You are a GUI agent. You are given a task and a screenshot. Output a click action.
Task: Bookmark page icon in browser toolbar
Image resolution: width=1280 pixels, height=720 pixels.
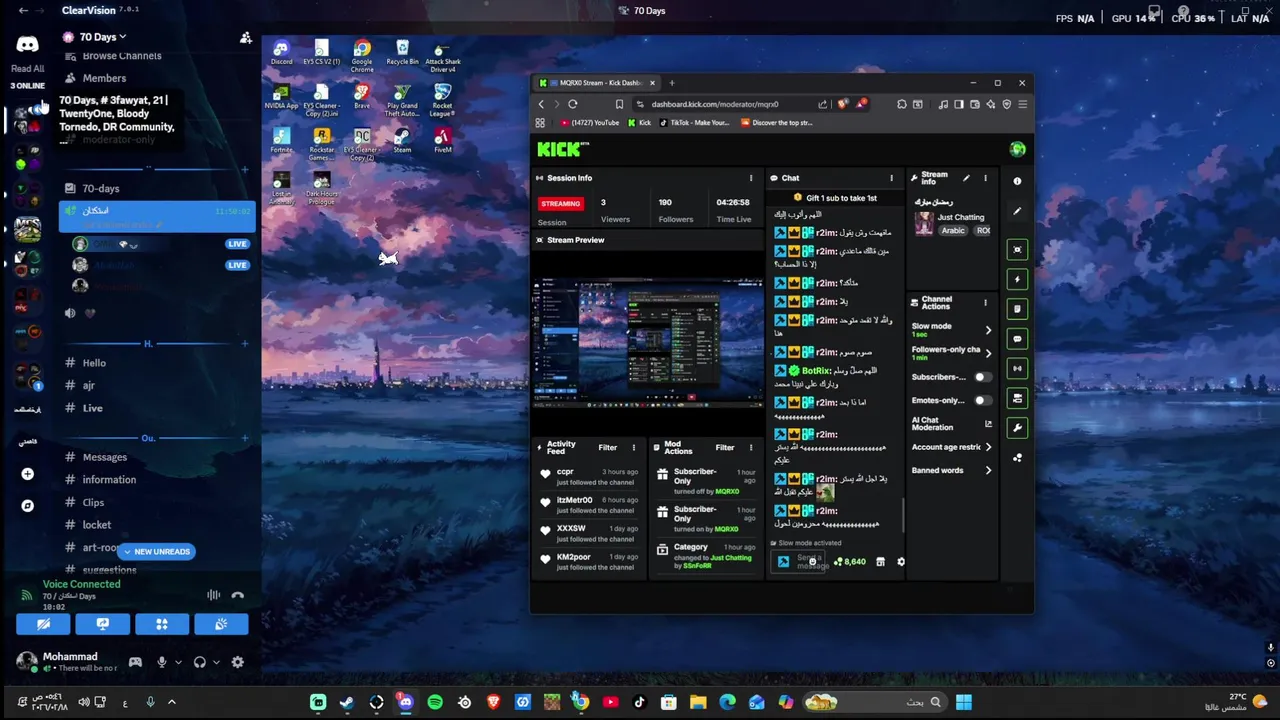coord(619,104)
